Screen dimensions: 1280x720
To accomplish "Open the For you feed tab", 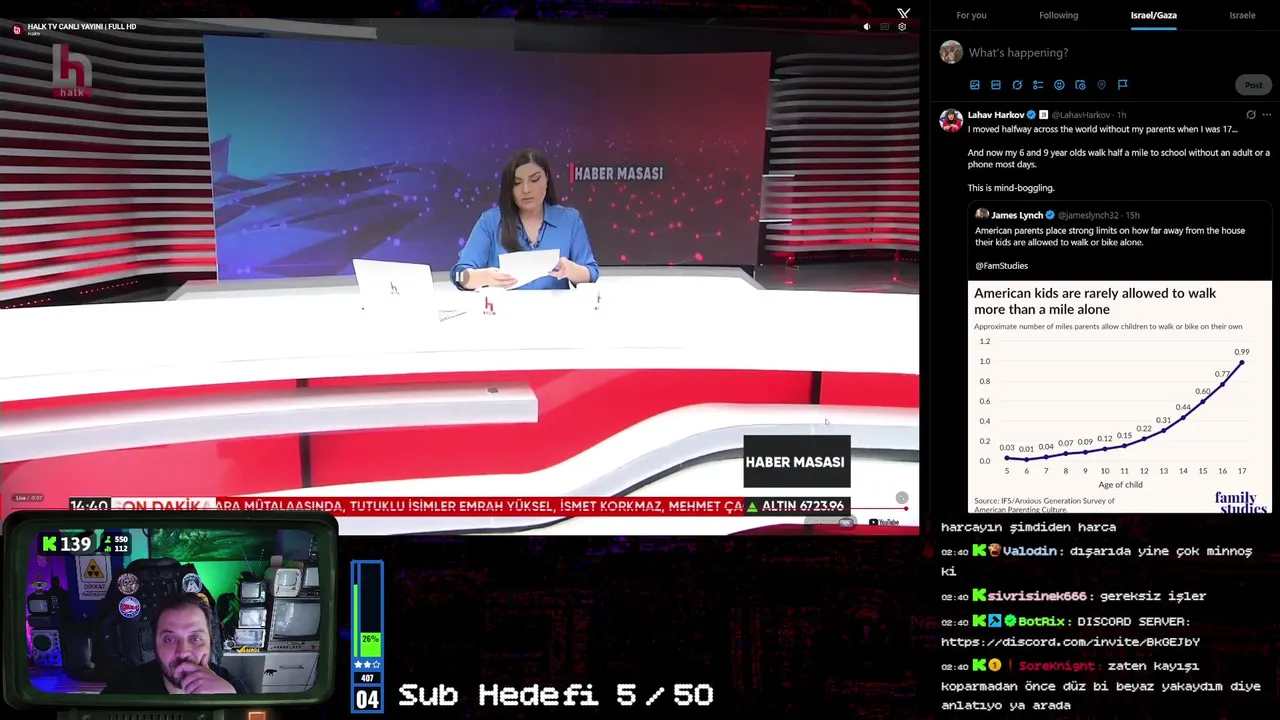I will 971,15.
